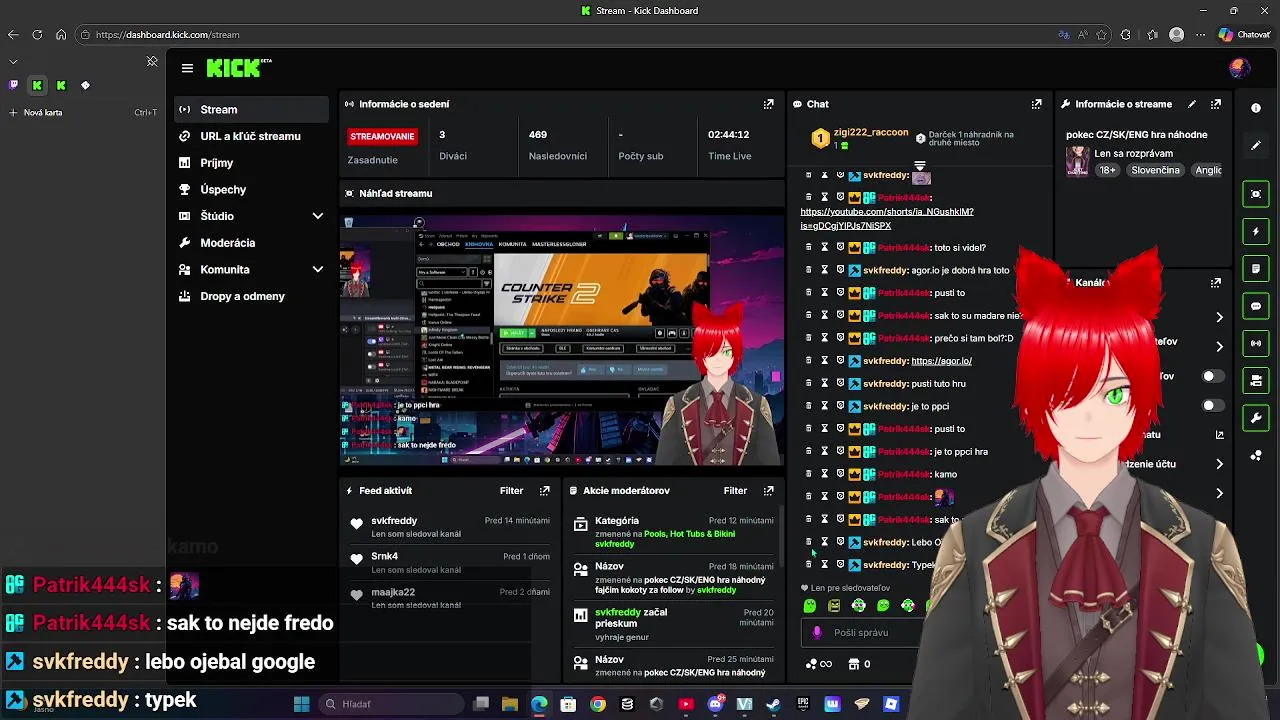The height and width of the screenshot is (720, 1280).
Task: Click zigi222_raccoon top gifter name
Action: (x=871, y=133)
